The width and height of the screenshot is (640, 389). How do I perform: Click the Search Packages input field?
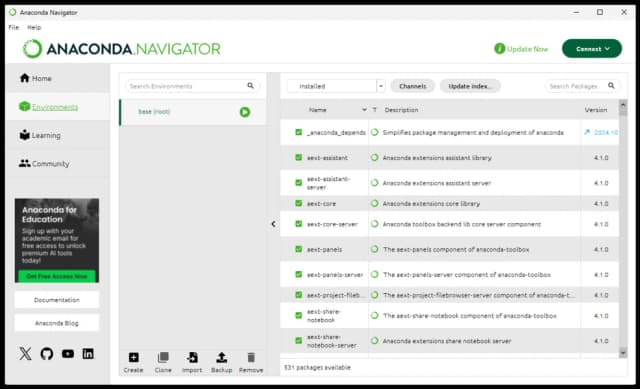pos(582,86)
